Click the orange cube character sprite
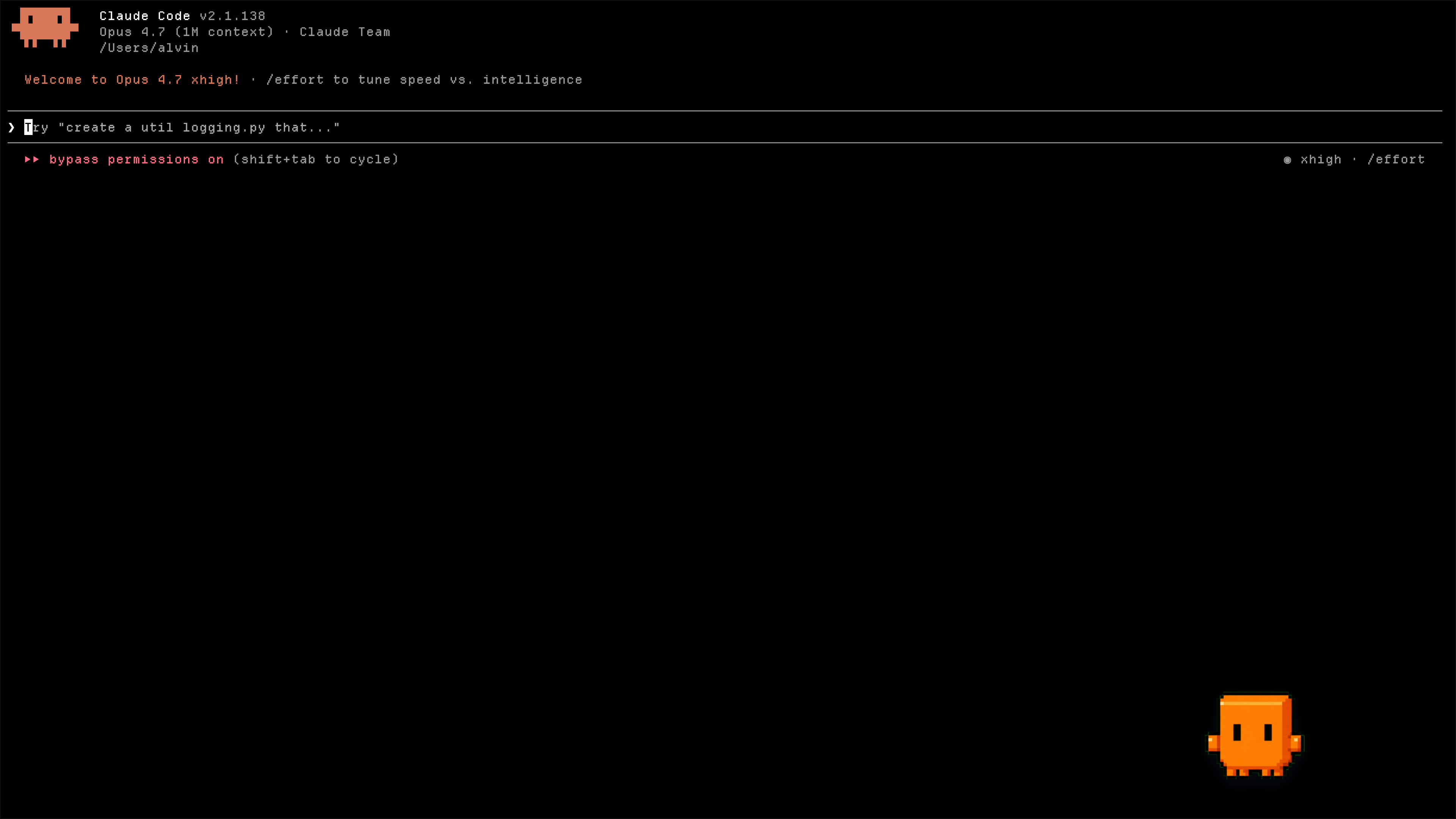1456x819 pixels. (x=1255, y=735)
